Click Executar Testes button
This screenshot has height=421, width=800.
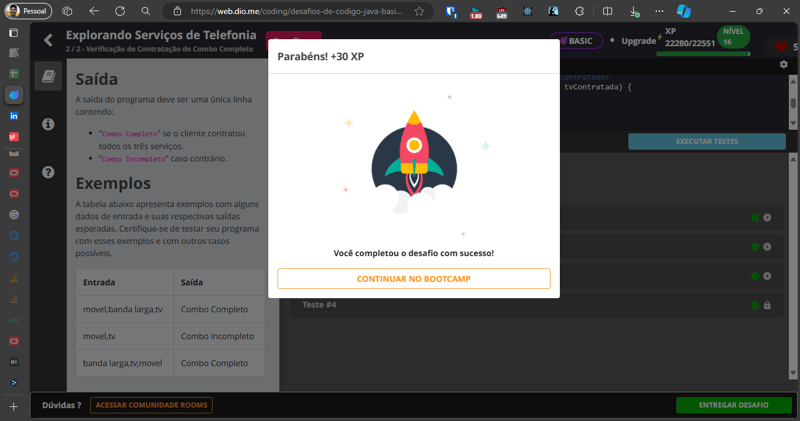[707, 141]
